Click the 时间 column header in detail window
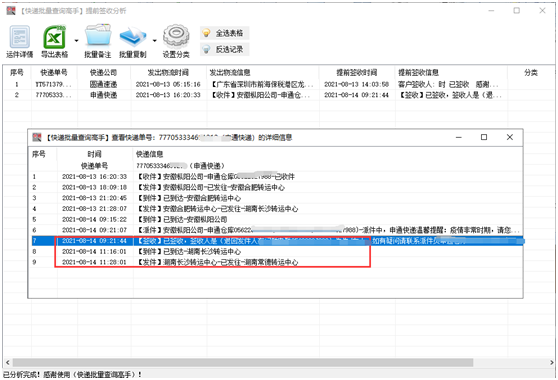 94,154
